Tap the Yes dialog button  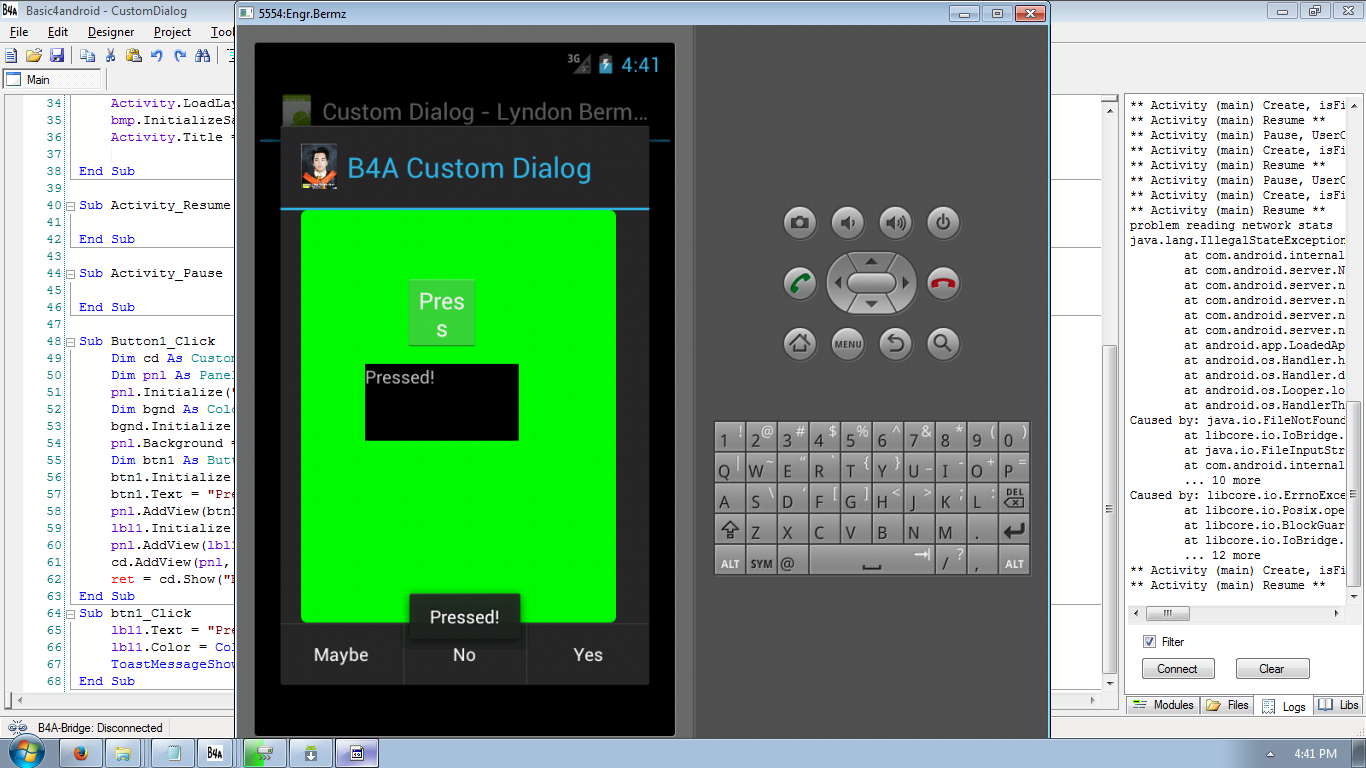point(588,655)
